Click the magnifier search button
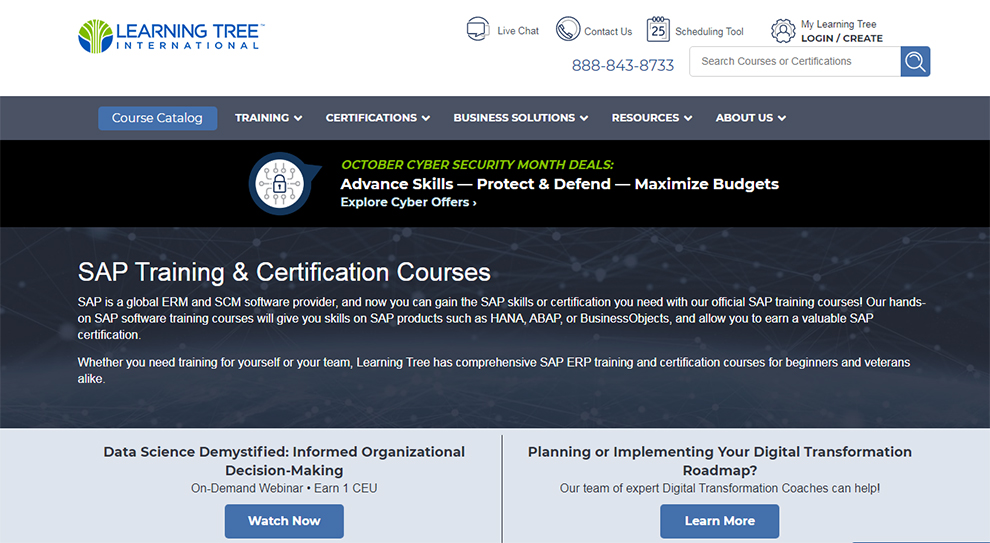The image size is (990, 543). (x=915, y=61)
